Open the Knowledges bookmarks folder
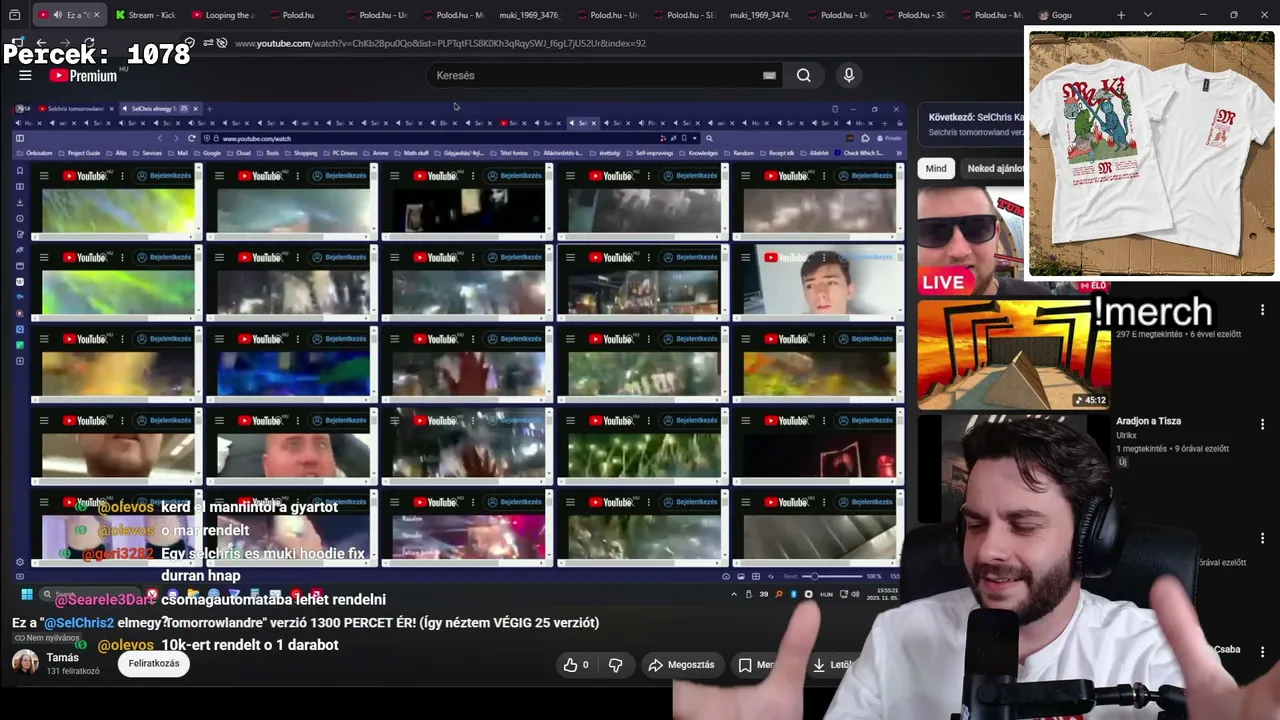Image resolution: width=1280 pixels, height=720 pixels. pyautogui.click(x=702, y=153)
